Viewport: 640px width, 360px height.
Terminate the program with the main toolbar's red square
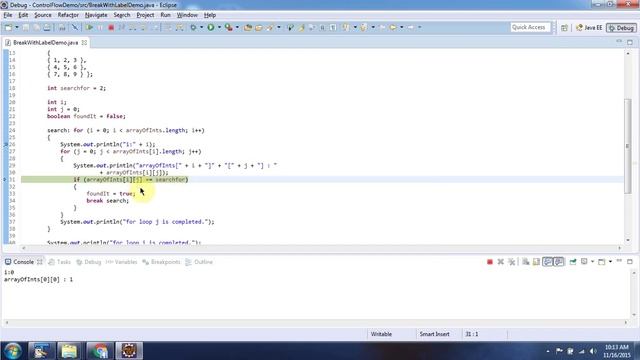tap(111, 27)
